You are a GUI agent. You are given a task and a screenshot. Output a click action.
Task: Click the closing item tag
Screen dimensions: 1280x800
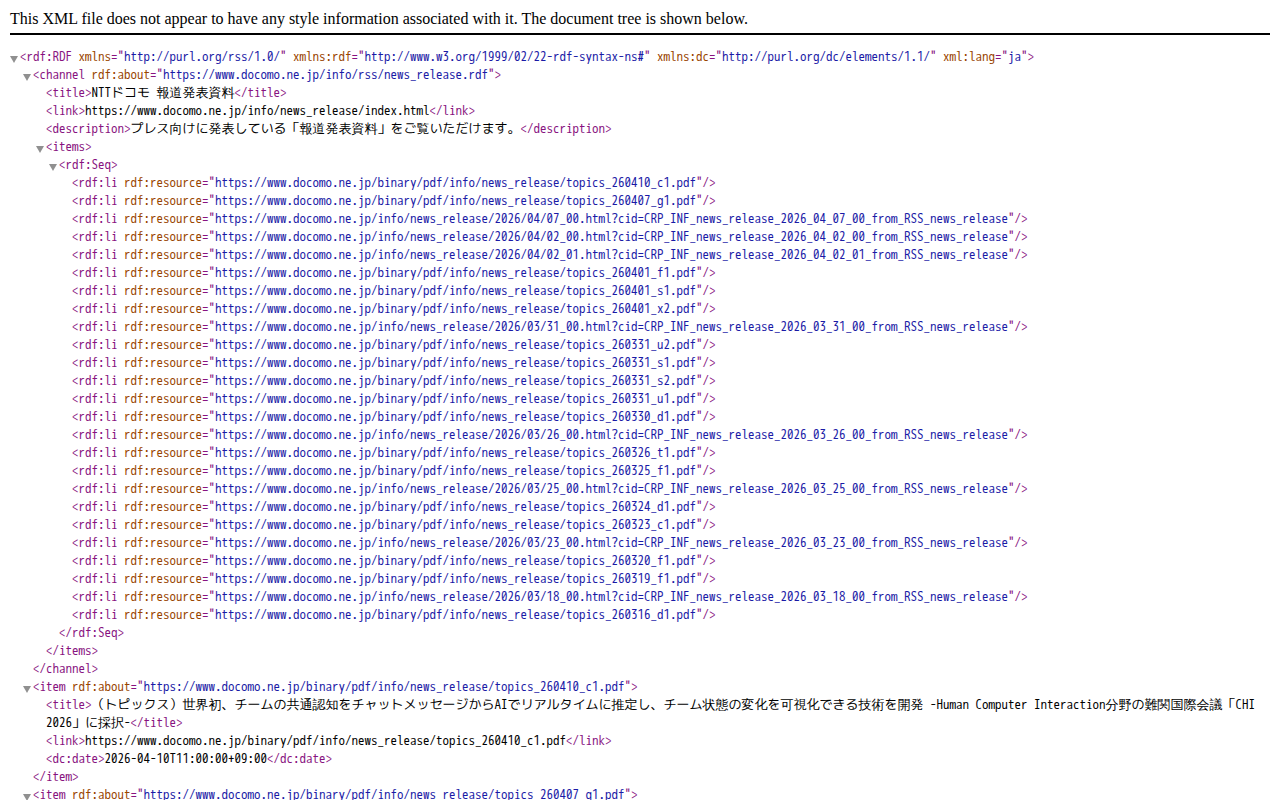55,777
